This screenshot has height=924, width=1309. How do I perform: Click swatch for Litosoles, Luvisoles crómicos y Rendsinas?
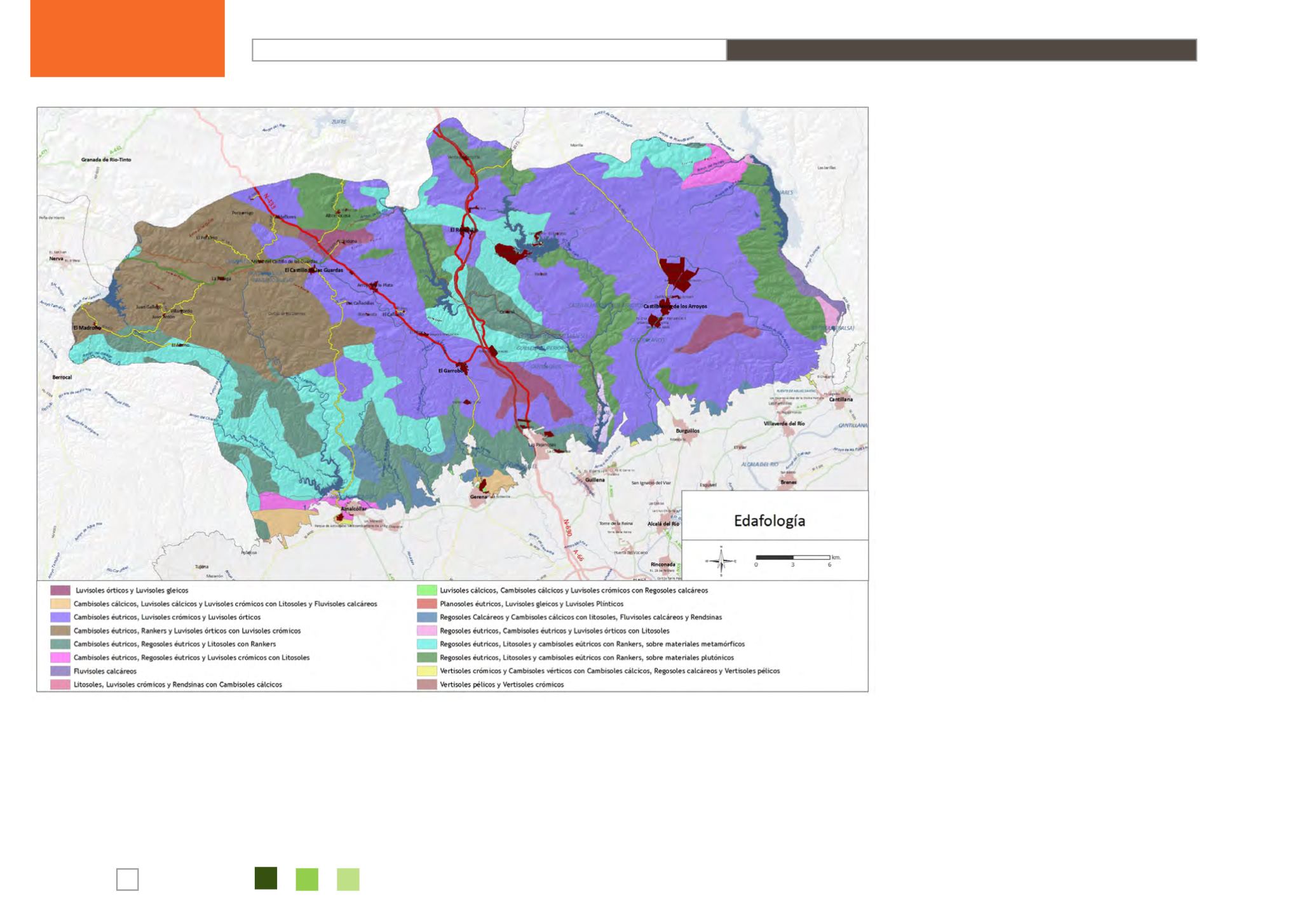tap(60, 685)
